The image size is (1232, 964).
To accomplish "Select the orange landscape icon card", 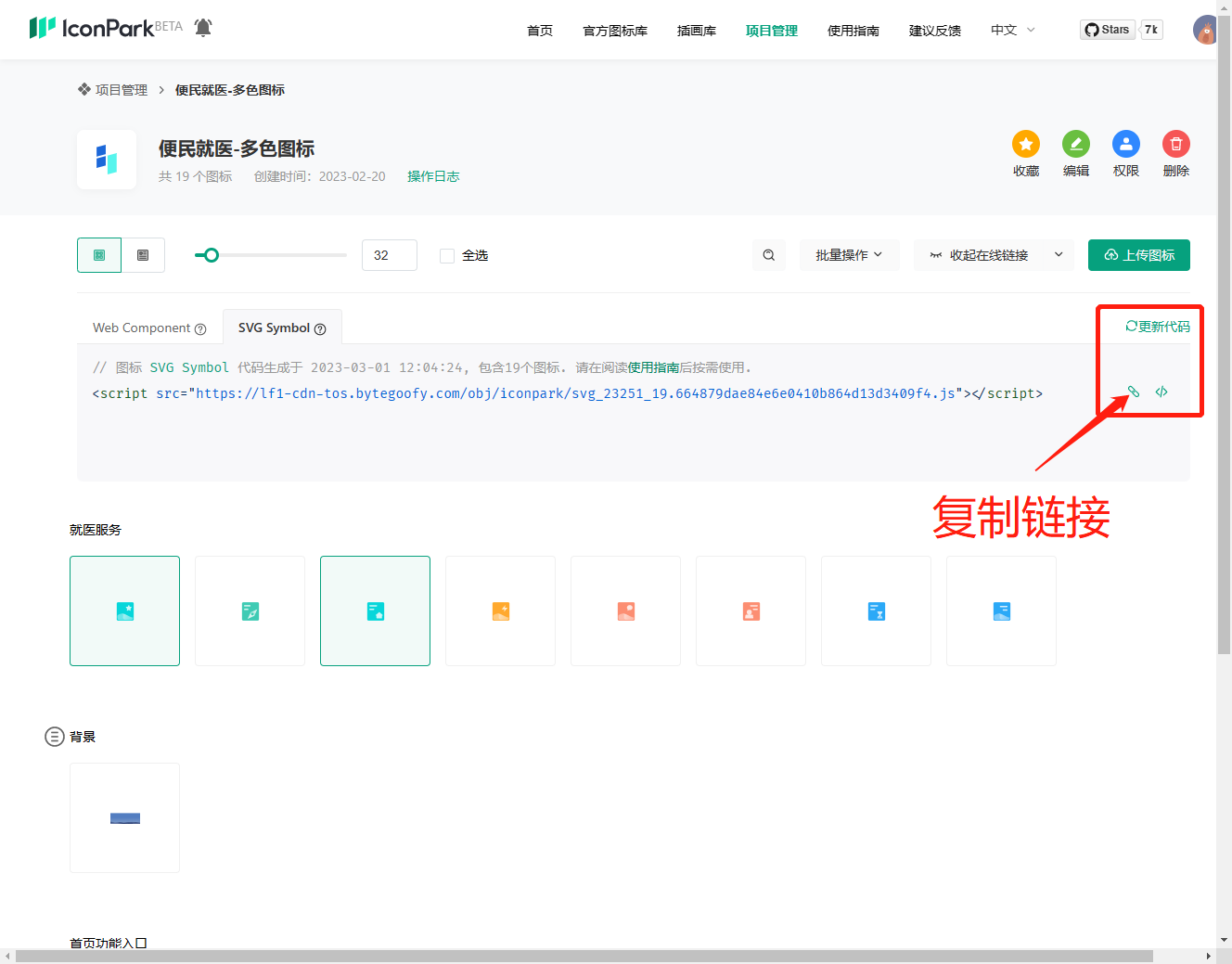I will (626, 611).
